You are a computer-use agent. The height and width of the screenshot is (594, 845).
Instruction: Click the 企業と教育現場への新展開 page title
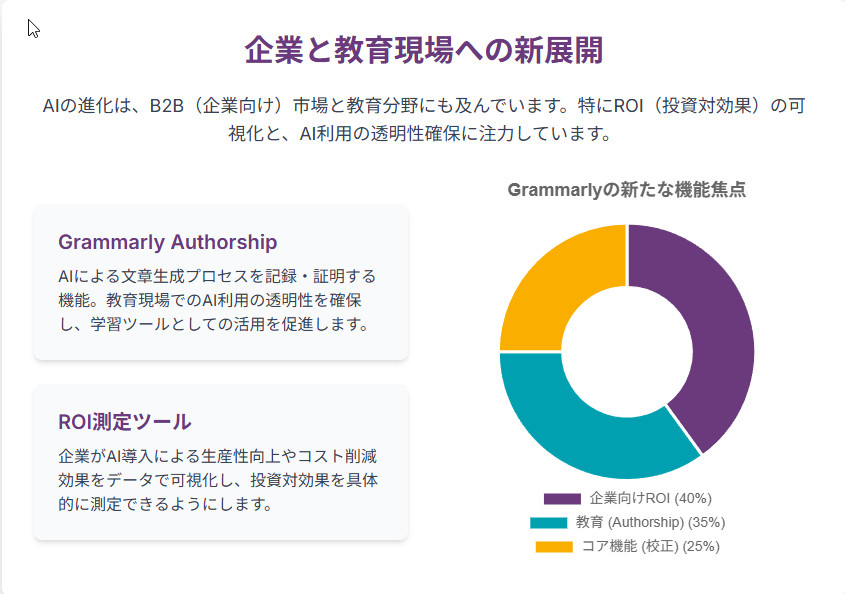click(423, 50)
